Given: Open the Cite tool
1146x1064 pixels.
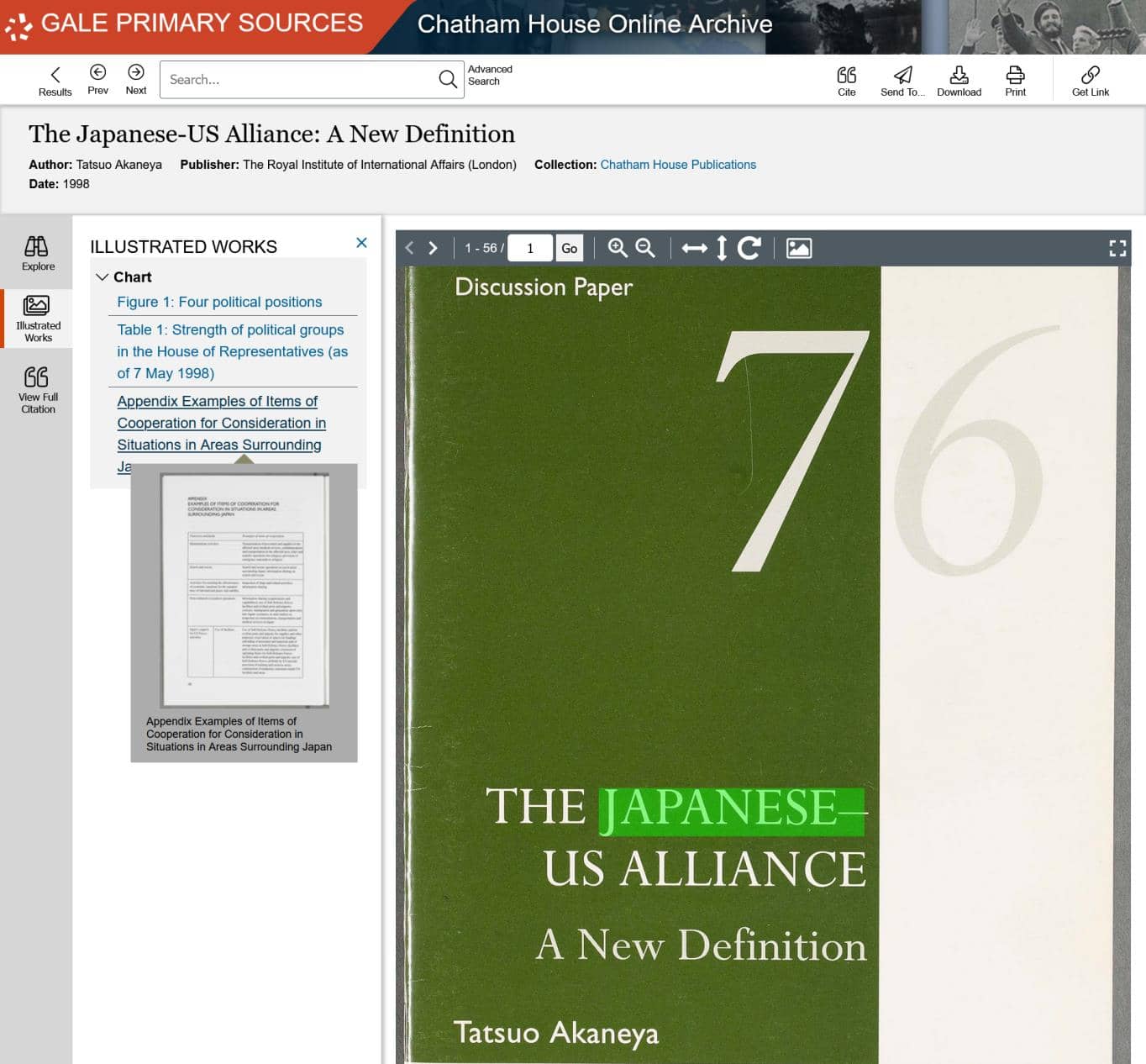Looking at the screenshot, I should coord(847,81).
